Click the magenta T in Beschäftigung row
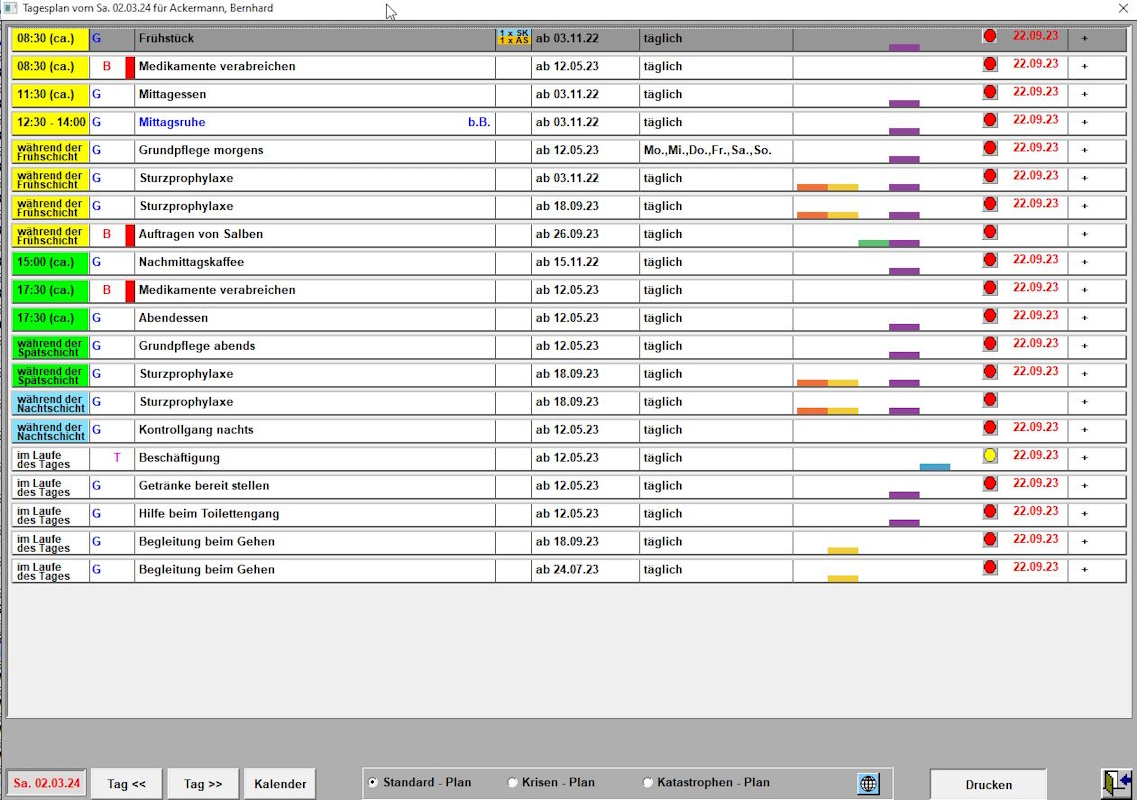The width and height of the screenshot is (1137, 800). [x=117, y=458]
